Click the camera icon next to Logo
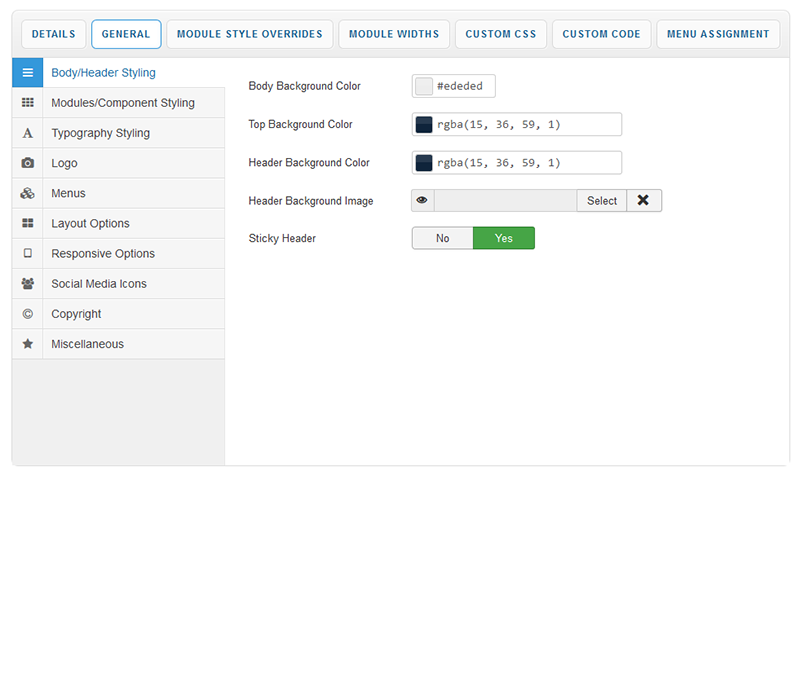The height and width of the screenshot is (674, 800). point(27,163)
